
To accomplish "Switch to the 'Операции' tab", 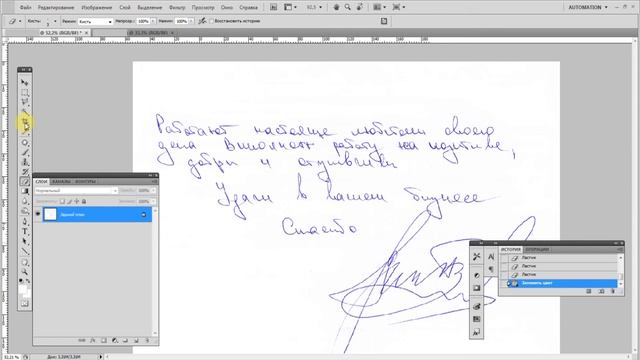I will pos(537,249).
